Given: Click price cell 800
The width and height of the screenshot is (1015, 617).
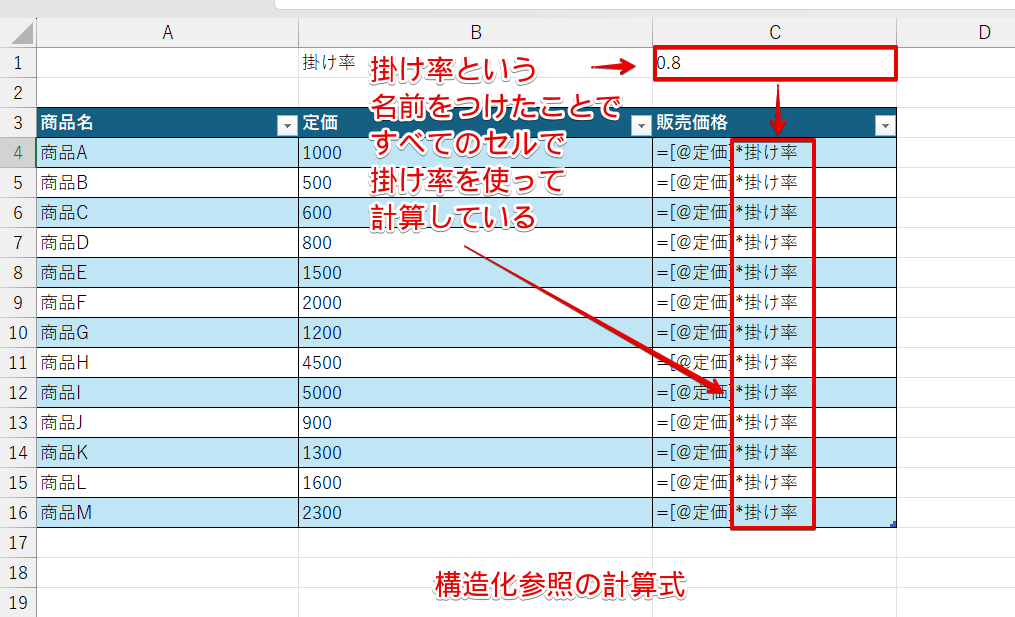Looking at the screenshot, I should click(x=476, y=243).
